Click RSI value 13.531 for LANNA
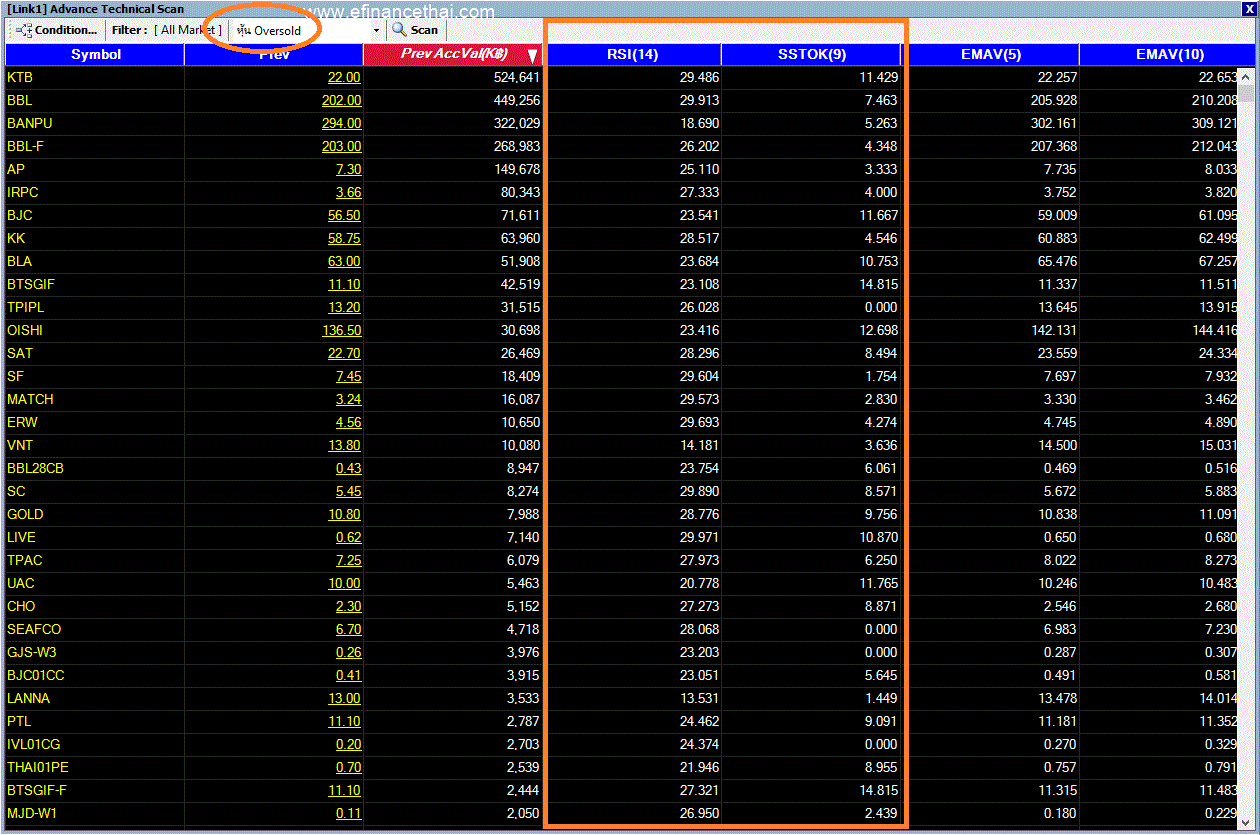This screenshot has height=835, width=1260. click(699, 698)
